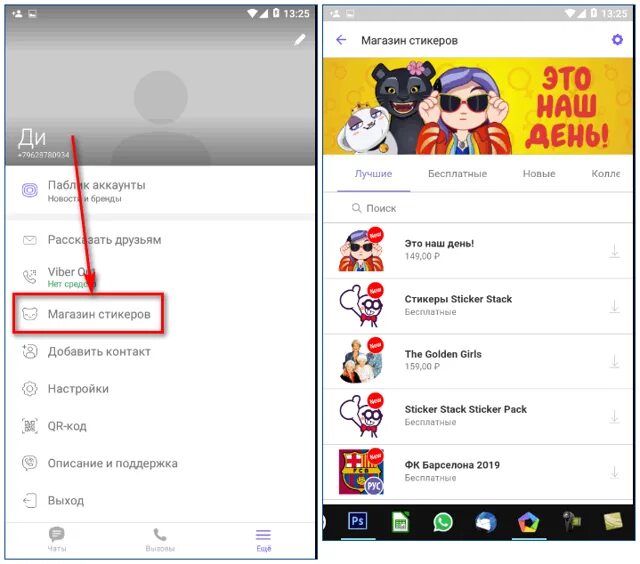Open Public accounts purple icon
Viewport: 640px width, 564px height.
click(30, 190)
